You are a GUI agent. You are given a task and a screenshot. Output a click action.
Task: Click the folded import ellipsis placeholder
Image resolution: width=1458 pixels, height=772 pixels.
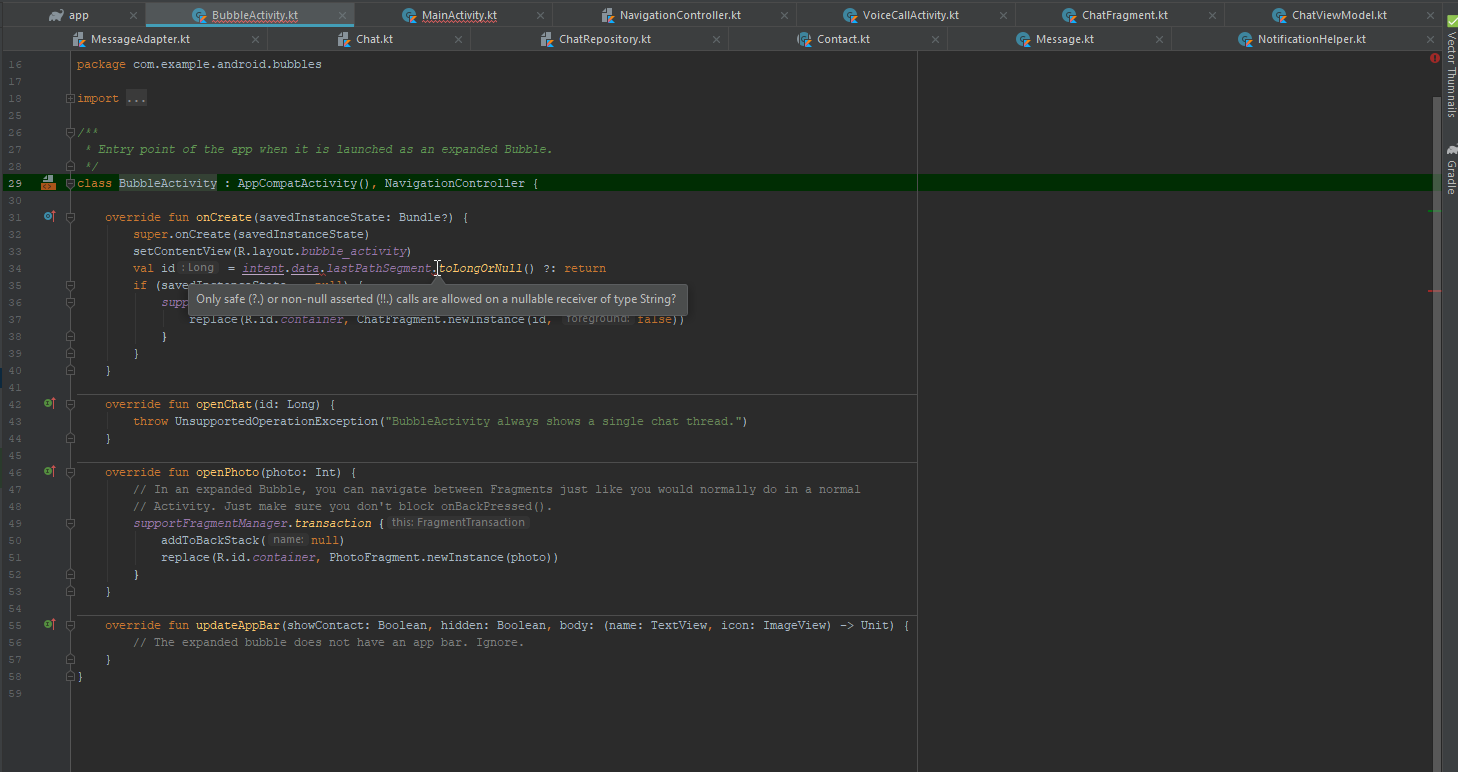click(136, 98)
